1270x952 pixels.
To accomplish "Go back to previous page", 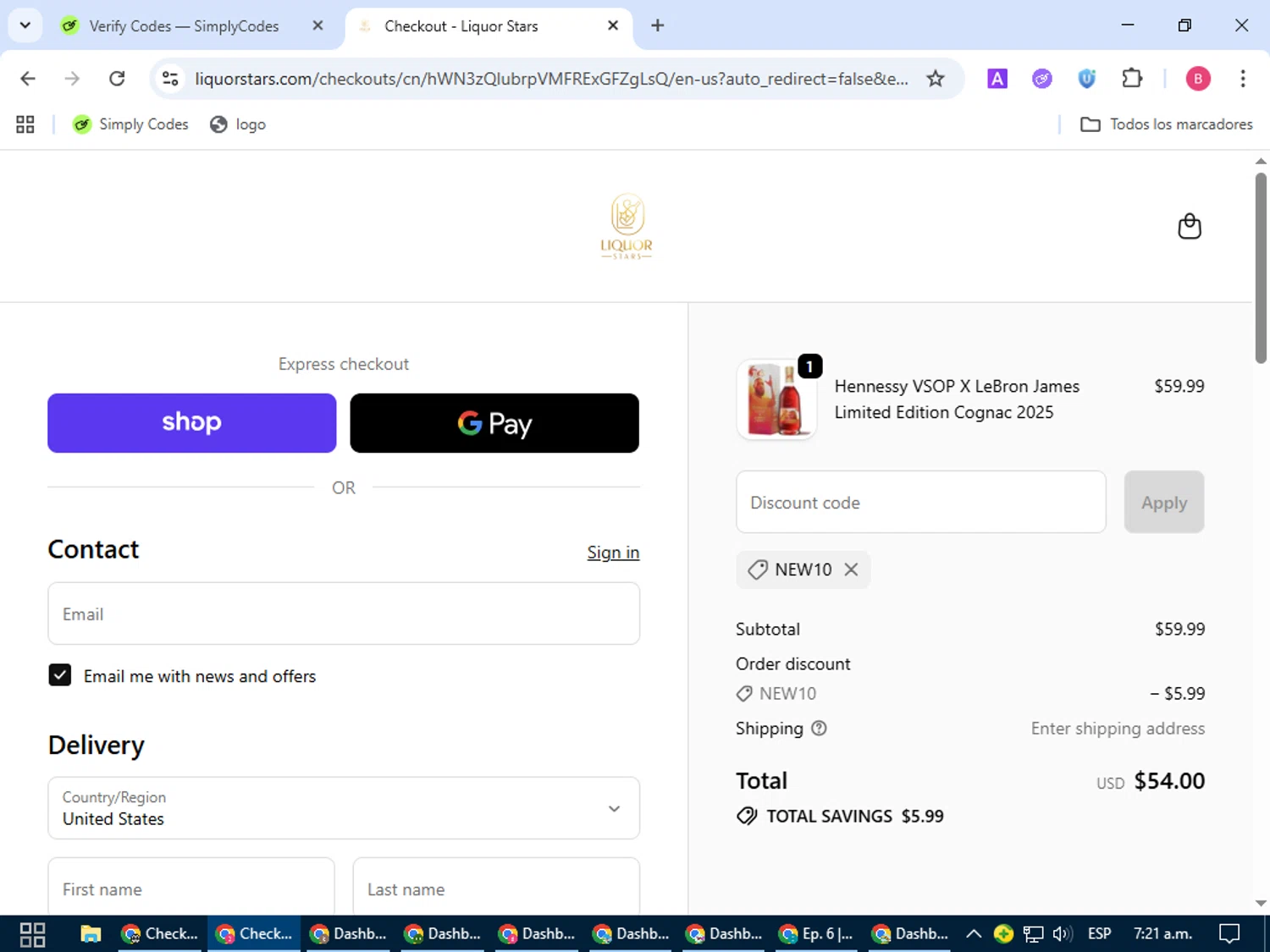I will pos(28,79).
